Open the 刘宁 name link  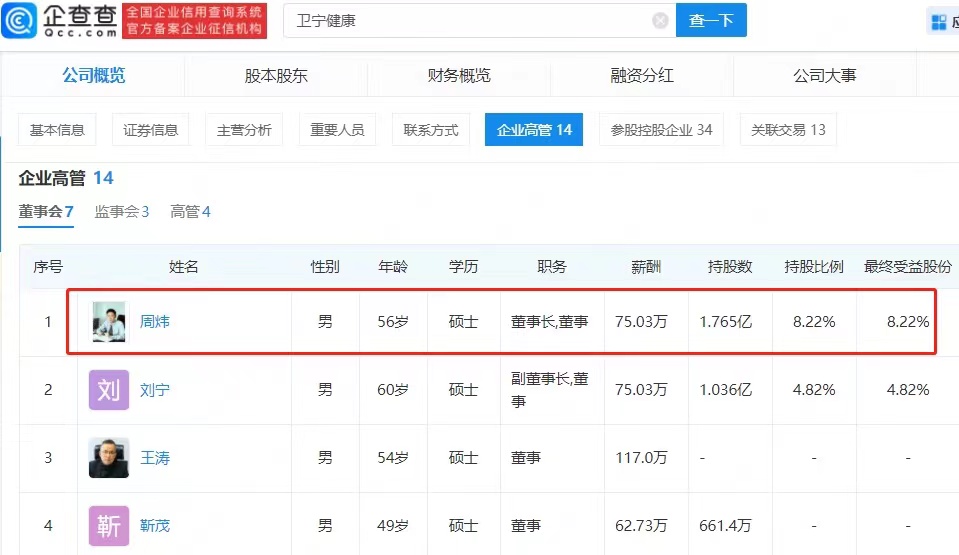(155, 390)
